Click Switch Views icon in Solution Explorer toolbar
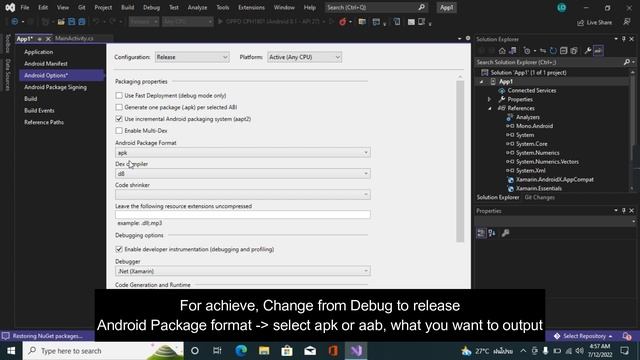 point(513,51)
